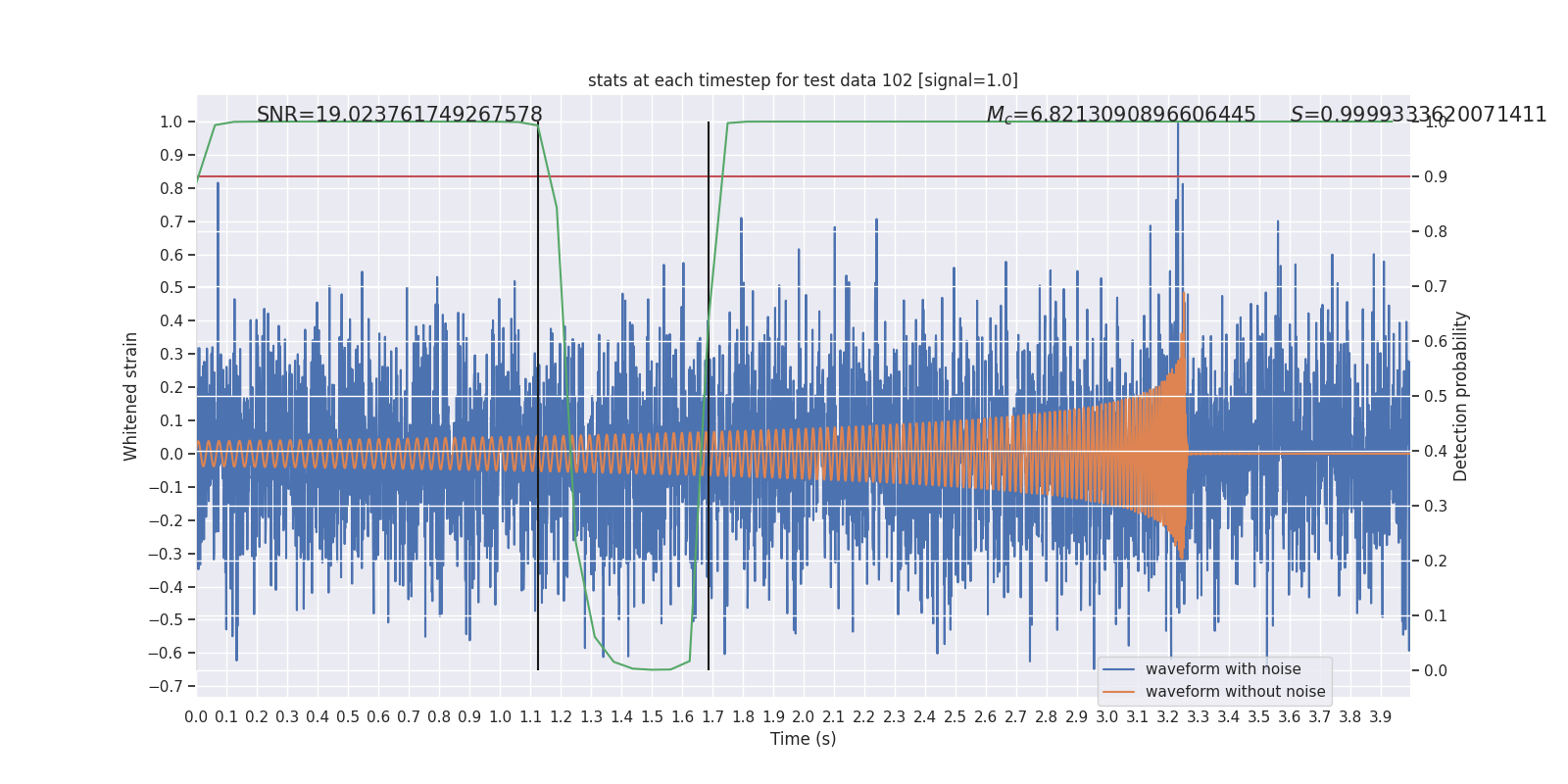The image size is (1568, 784).
Task: Click the SNR value annotation
Action: (400, 115)
